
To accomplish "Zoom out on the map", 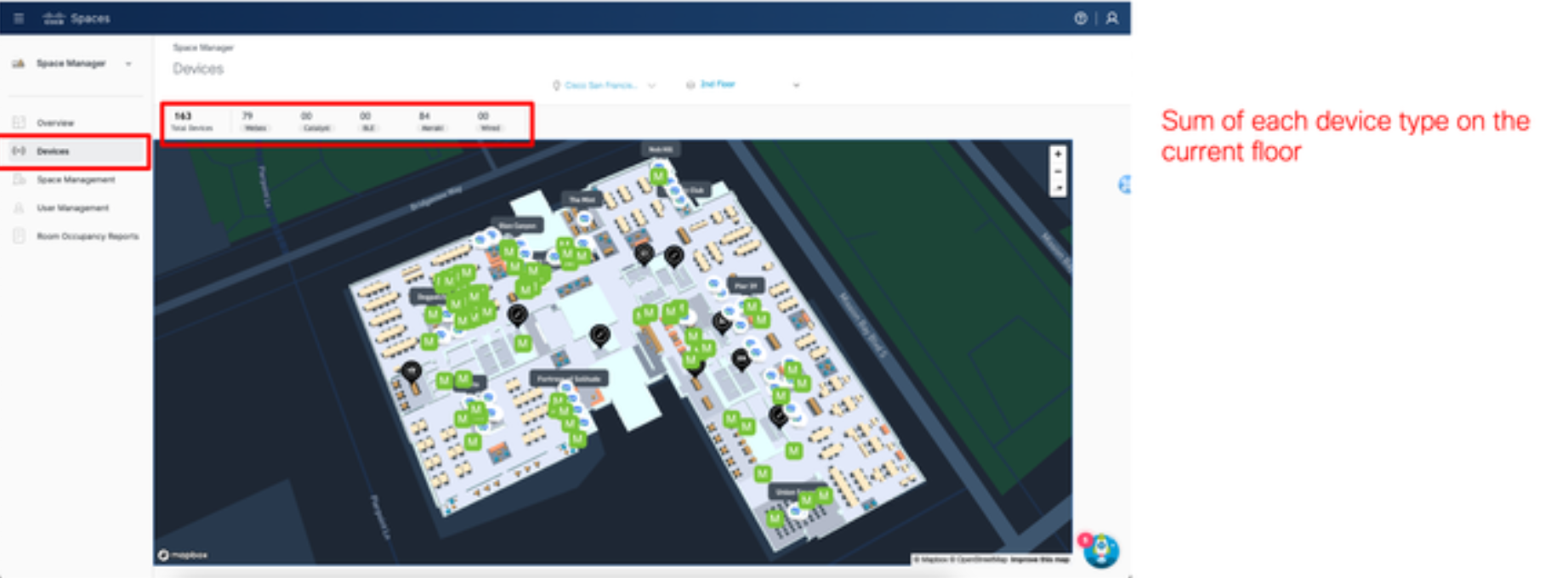I will (1058, 172).
